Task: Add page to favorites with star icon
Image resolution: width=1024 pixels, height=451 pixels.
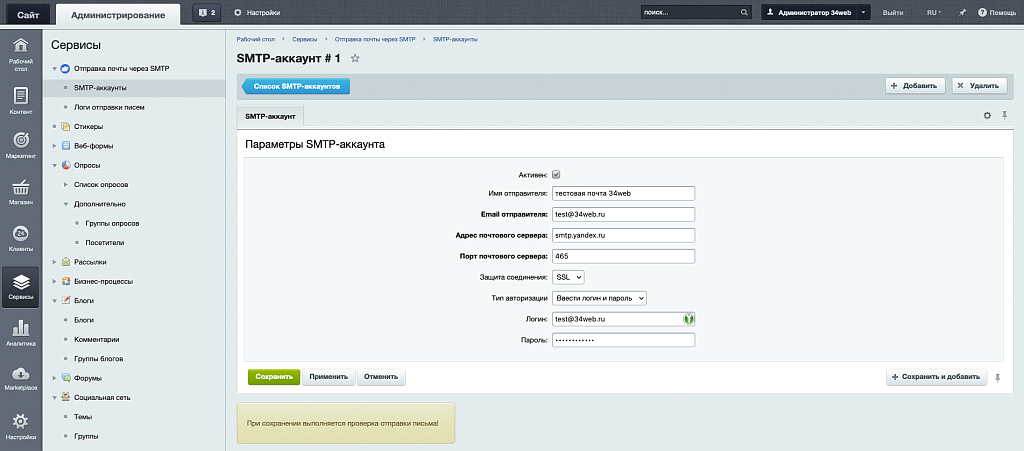Action: tap(355, 59)
